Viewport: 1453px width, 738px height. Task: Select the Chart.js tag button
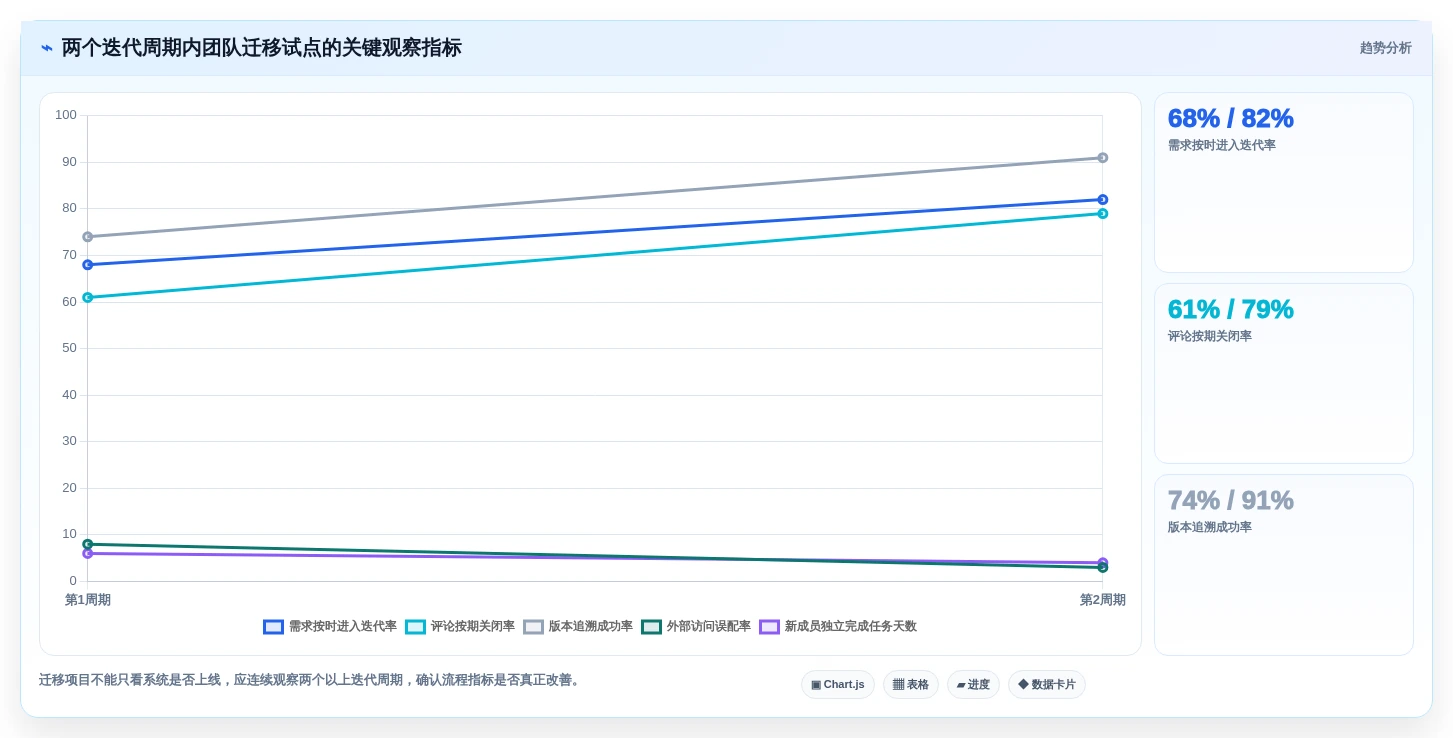pos(838,685)
